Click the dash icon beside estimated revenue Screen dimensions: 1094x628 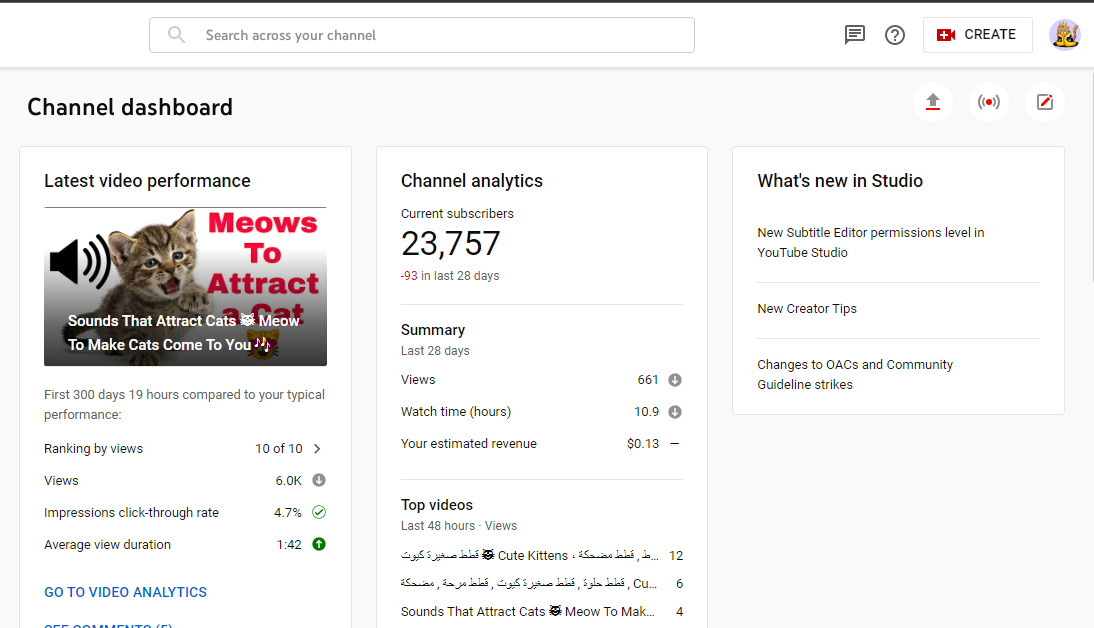pos(675,444)
